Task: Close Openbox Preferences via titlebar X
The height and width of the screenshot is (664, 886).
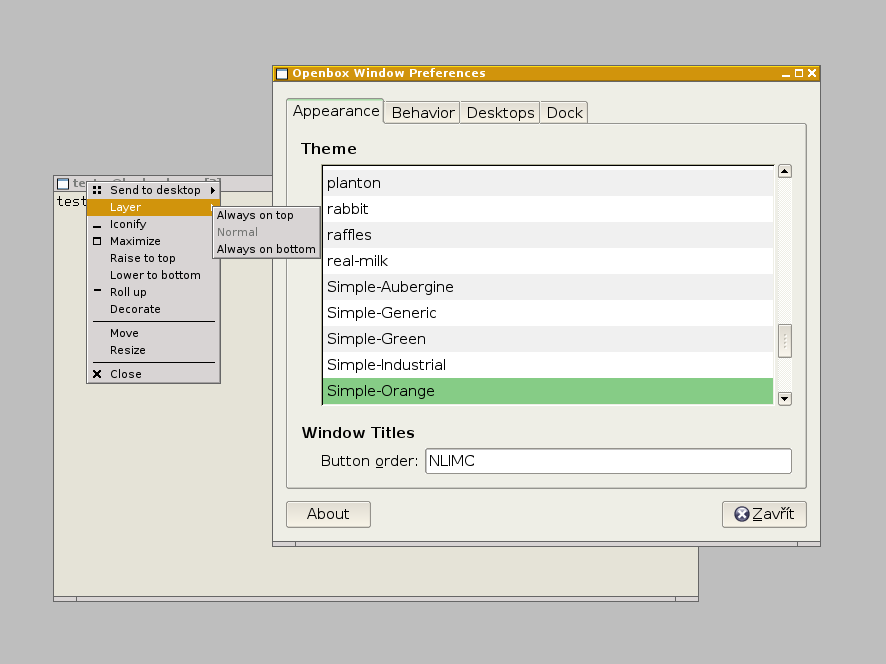Action: pos(812,73)
